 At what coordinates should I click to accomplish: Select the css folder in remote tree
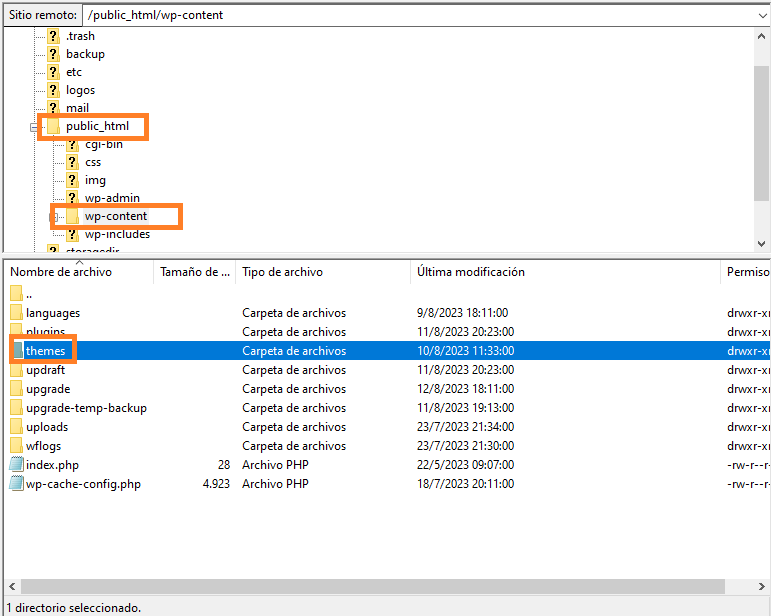pos(93,162)
